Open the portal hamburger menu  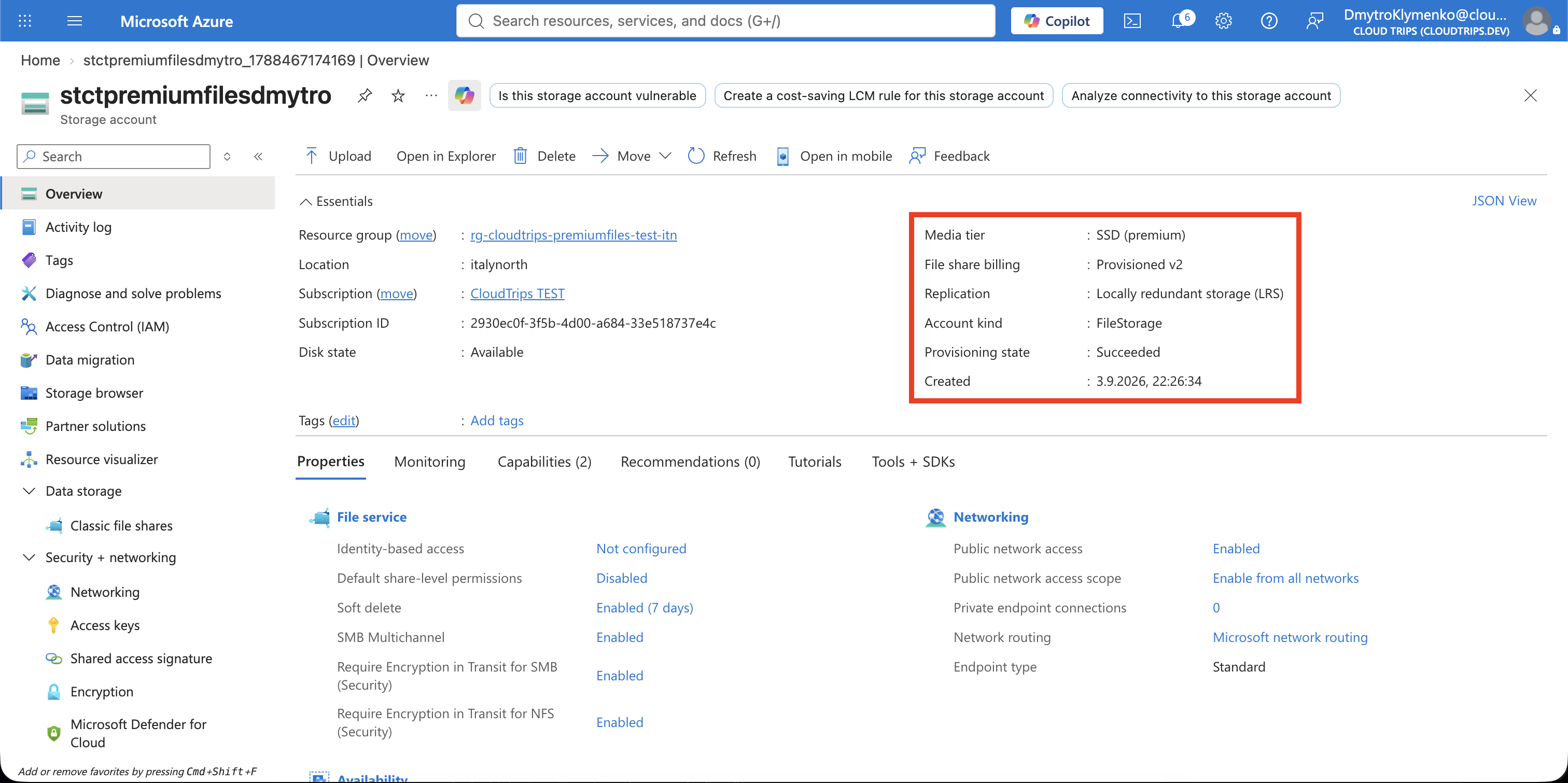tap(74, 21)
